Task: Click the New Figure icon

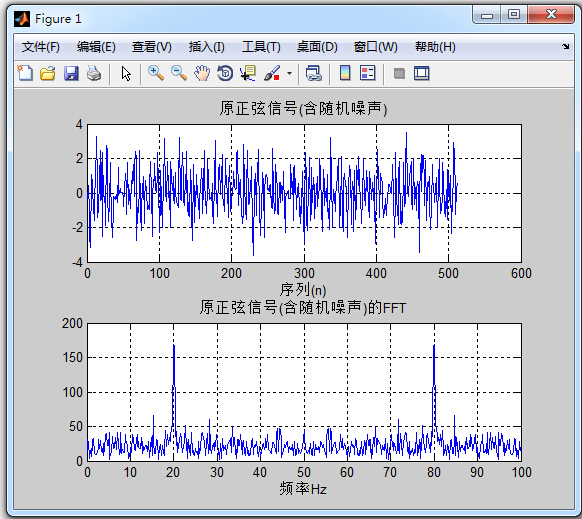Action: tap(25, 73)
